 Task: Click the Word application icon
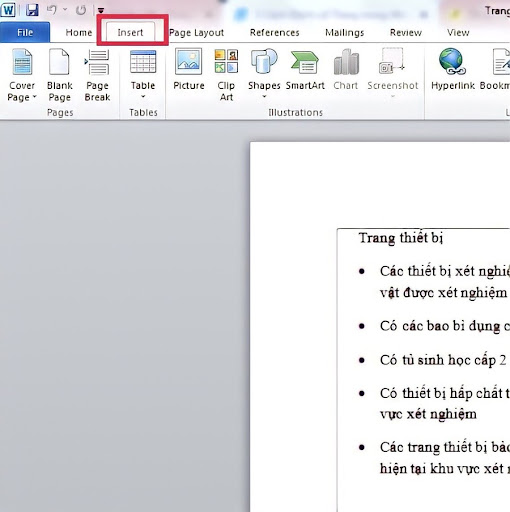point(8,10)
